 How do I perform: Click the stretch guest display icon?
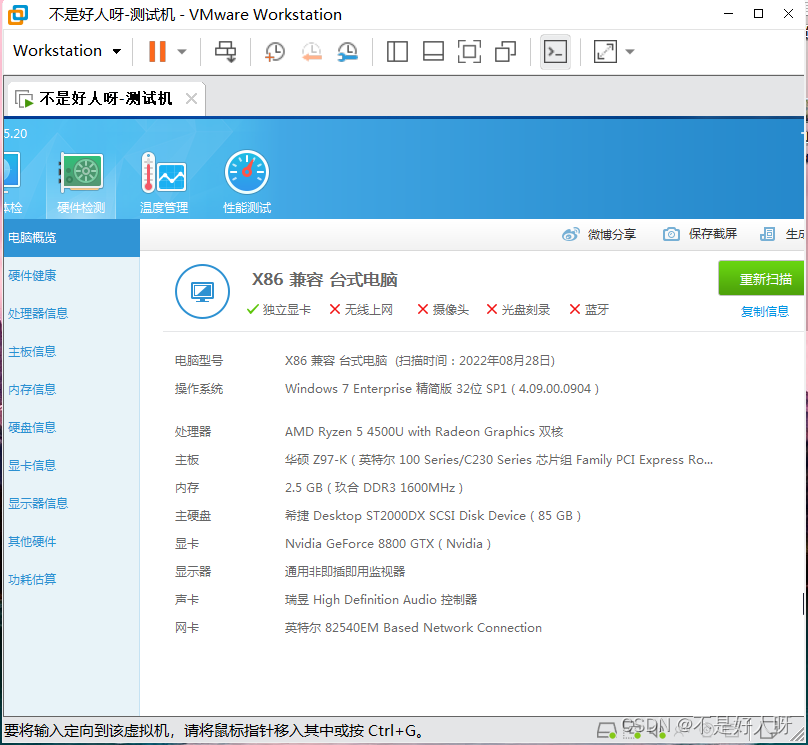(x=605, y=52)
